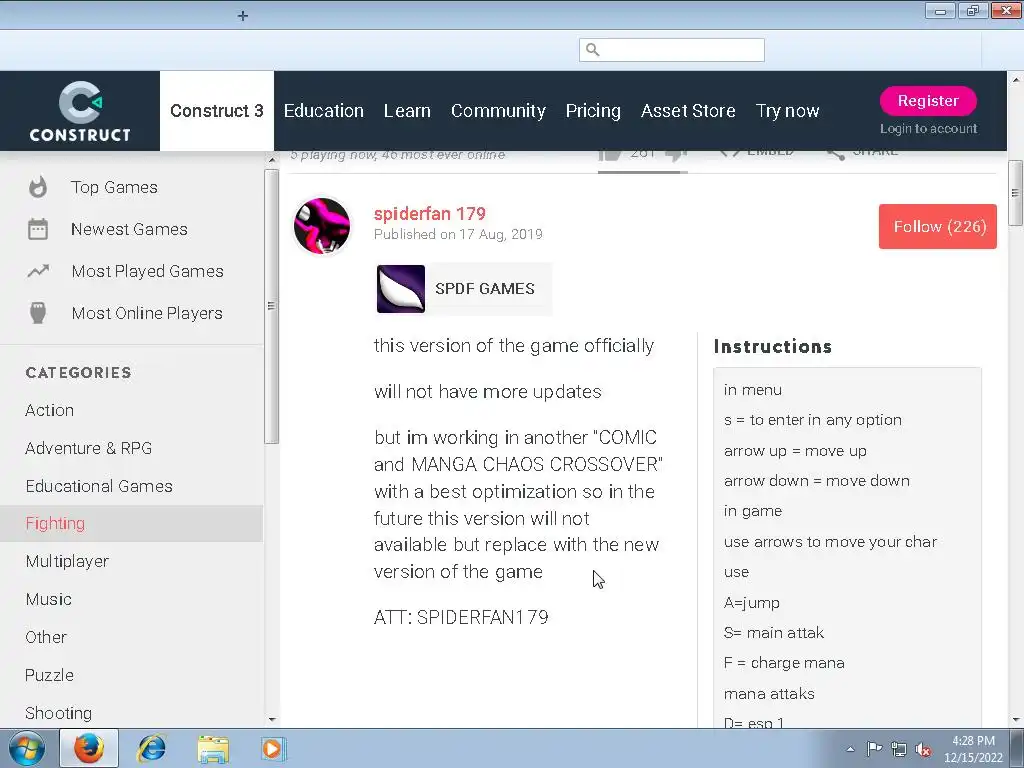Open the Asset Store menu
Viewport: 1024px width, 768px height.
click(x=688, y=111)
